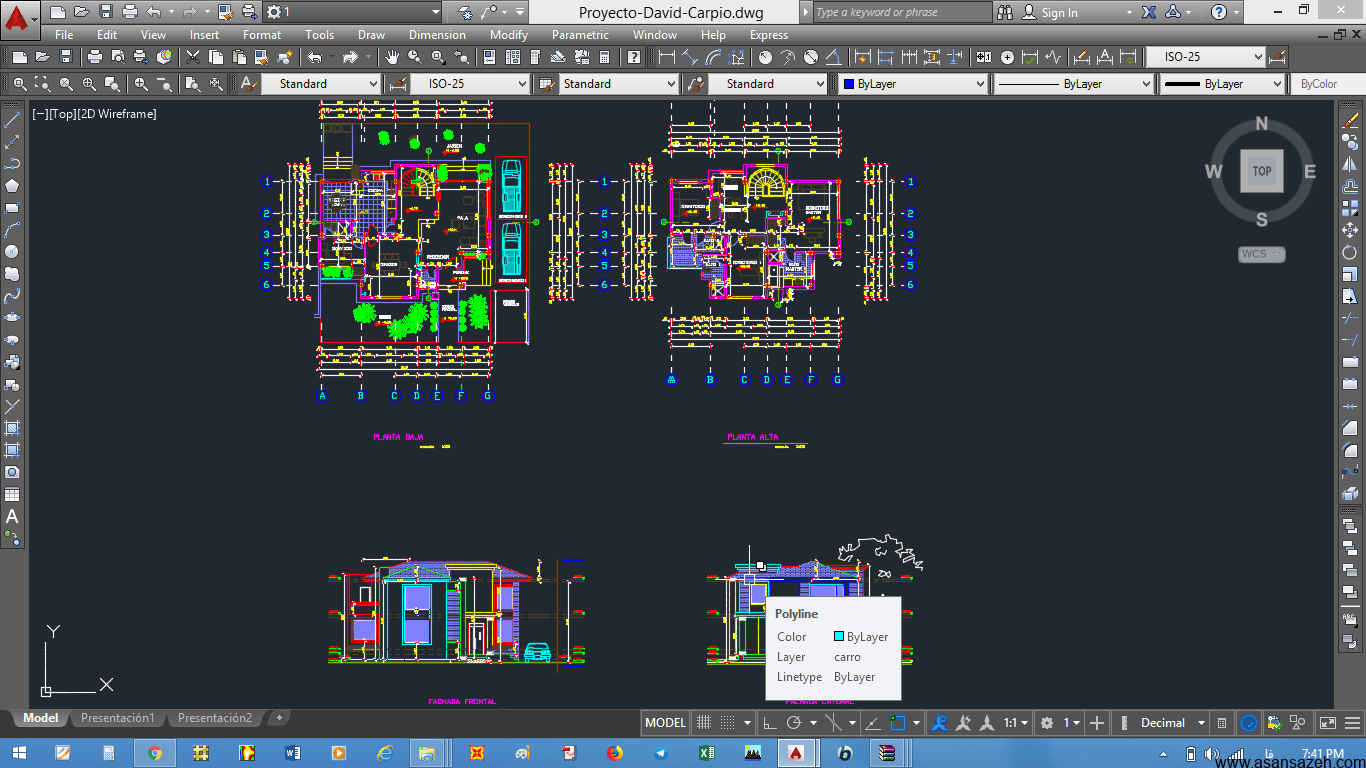The width and height of the screenshot is (1366, 768).
Task: Click the WCS button below the ViewCube
Action: point(1261,254)
